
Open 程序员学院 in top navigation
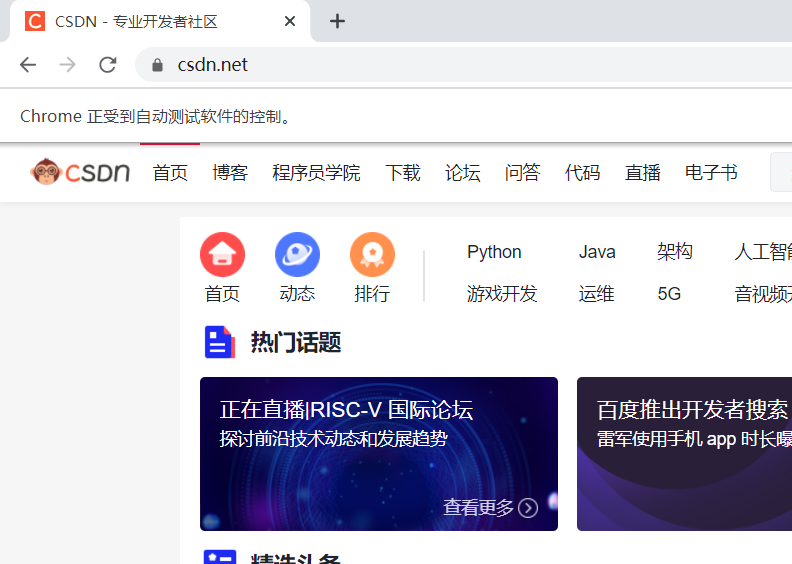click(x=316, y=173)
